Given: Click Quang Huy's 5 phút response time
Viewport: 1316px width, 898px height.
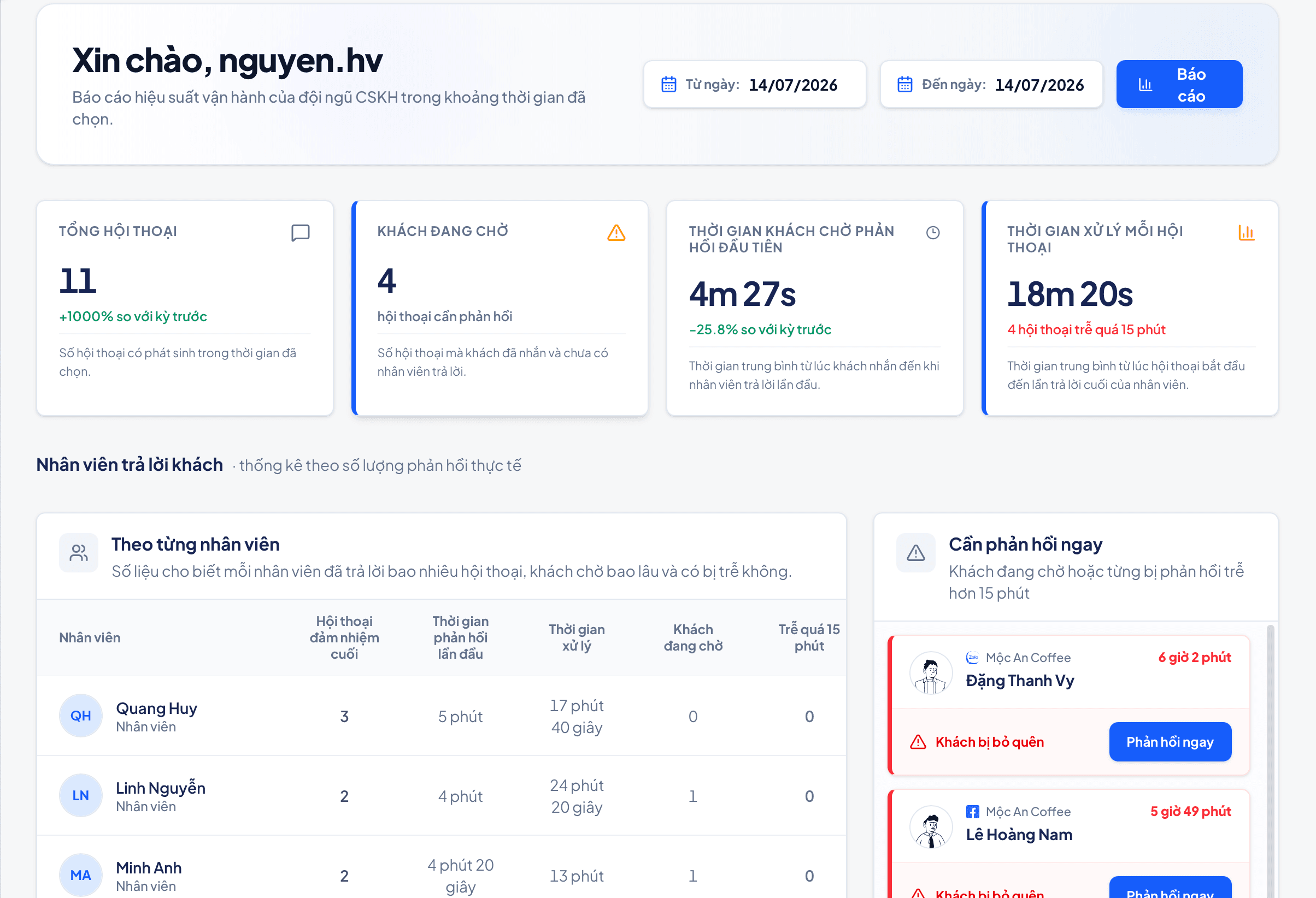Looking at the screenshot, I should coord(460,716).
